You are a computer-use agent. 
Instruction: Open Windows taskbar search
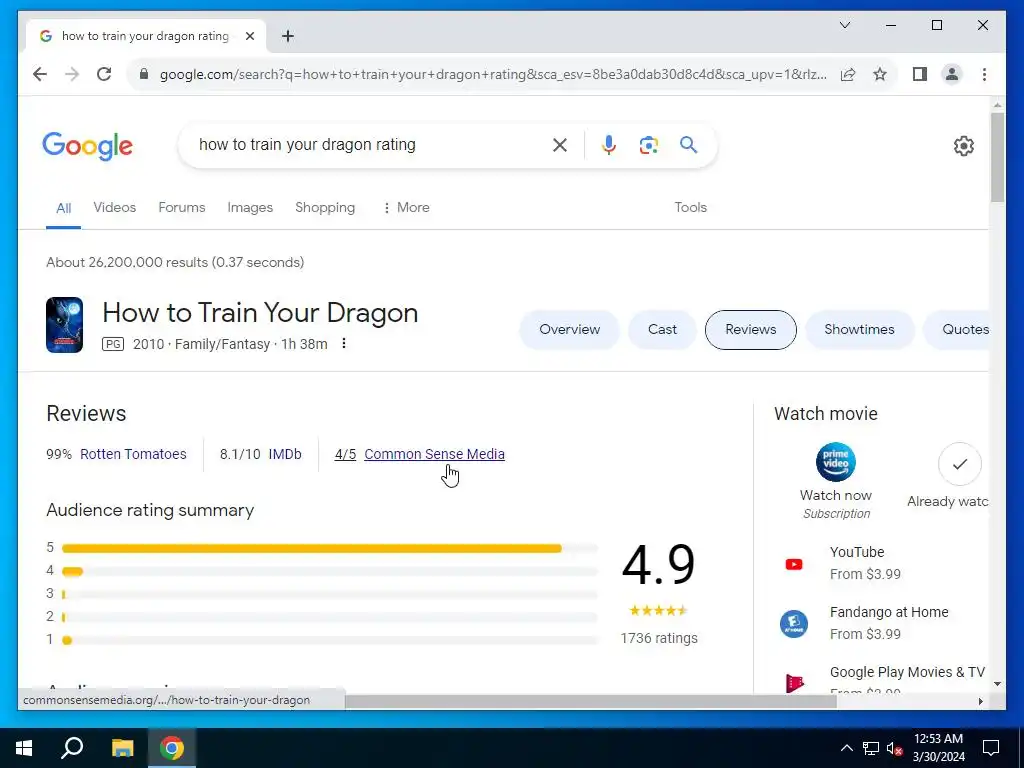pos(72,748)
